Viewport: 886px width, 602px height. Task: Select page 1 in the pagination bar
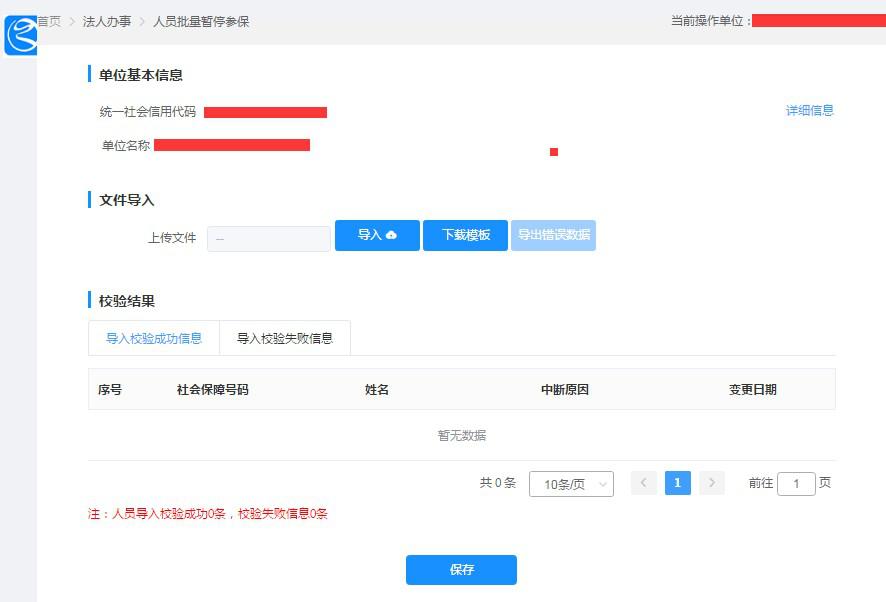pos(677,482)
